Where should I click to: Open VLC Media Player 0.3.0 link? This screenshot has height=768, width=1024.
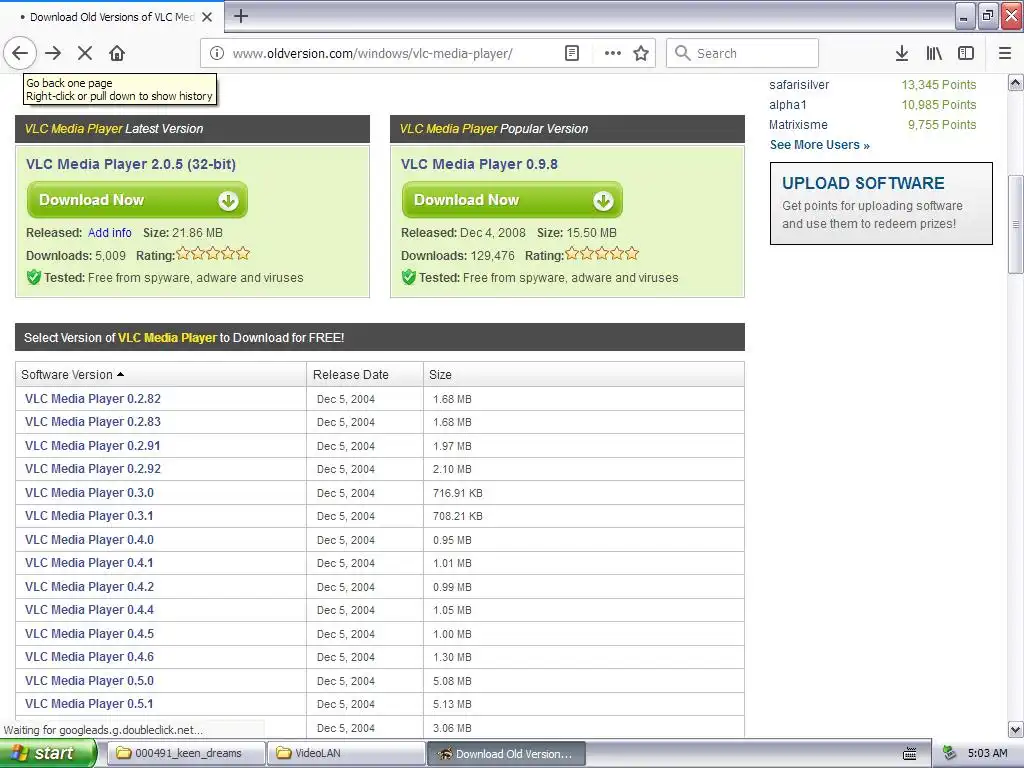click(x=89, y=492)
